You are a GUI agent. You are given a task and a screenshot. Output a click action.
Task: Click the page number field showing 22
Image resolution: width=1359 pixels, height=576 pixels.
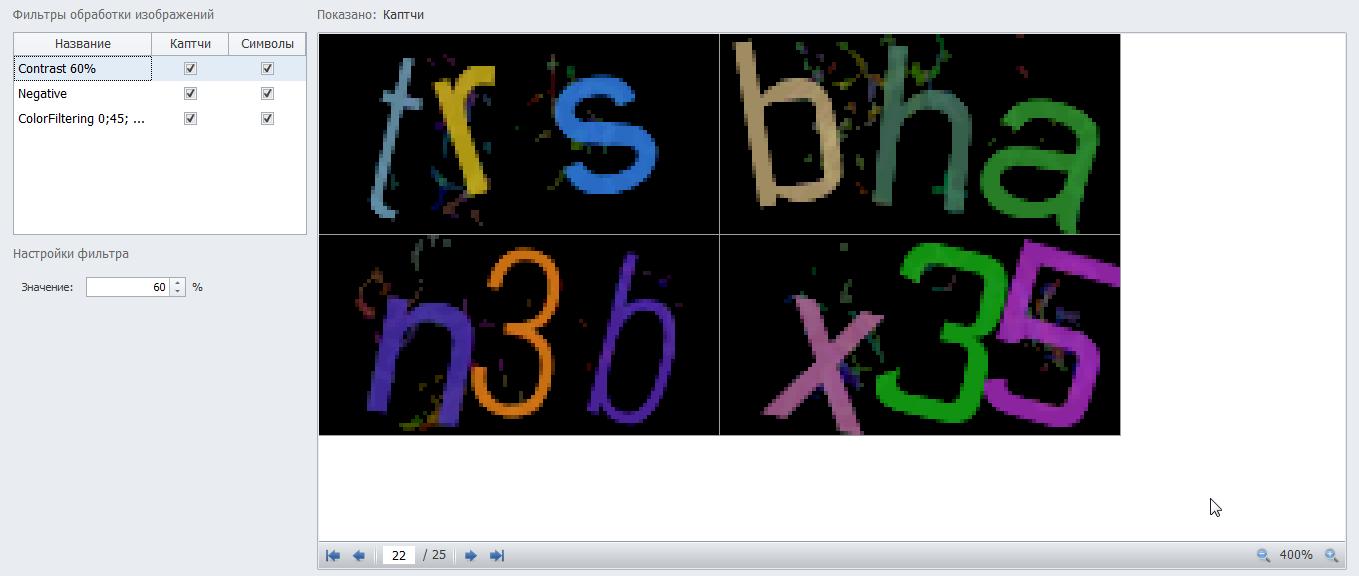pos(398,555)
